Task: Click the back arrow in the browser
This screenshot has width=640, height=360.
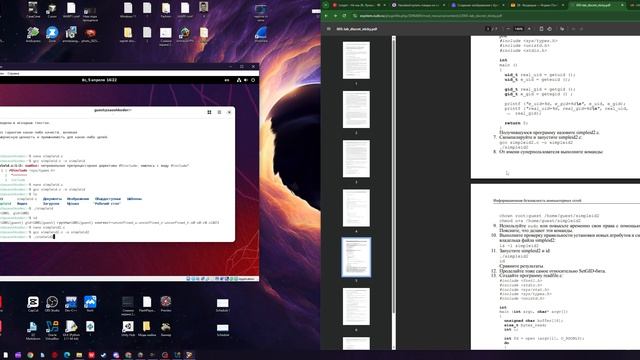Action: click(326, 16)
